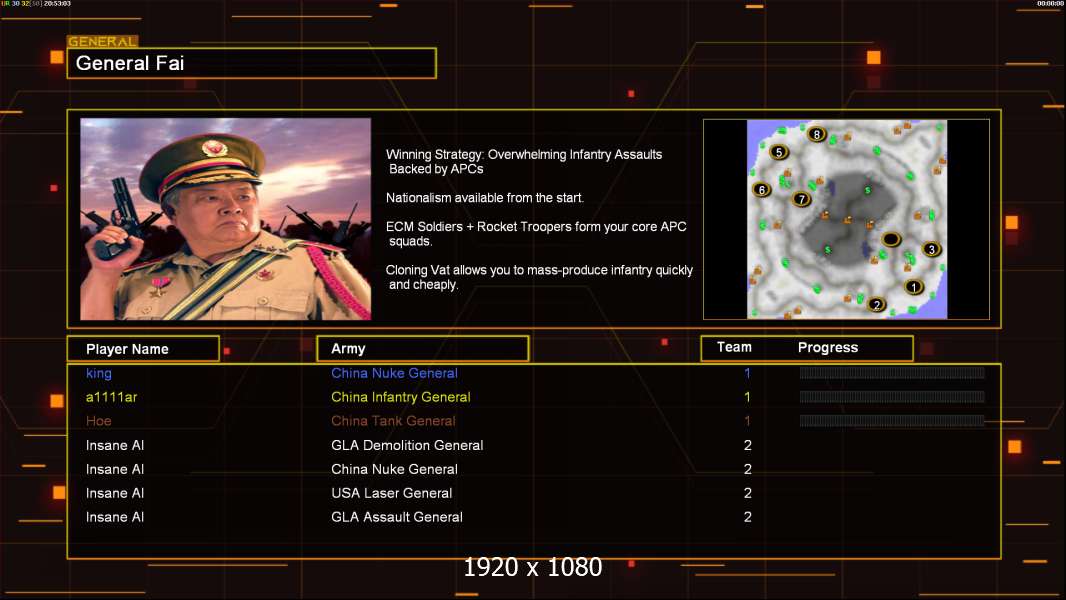Click Insane AI in the GLA Demolition General row
1066x600 pixels.
(x=115, y=445)
